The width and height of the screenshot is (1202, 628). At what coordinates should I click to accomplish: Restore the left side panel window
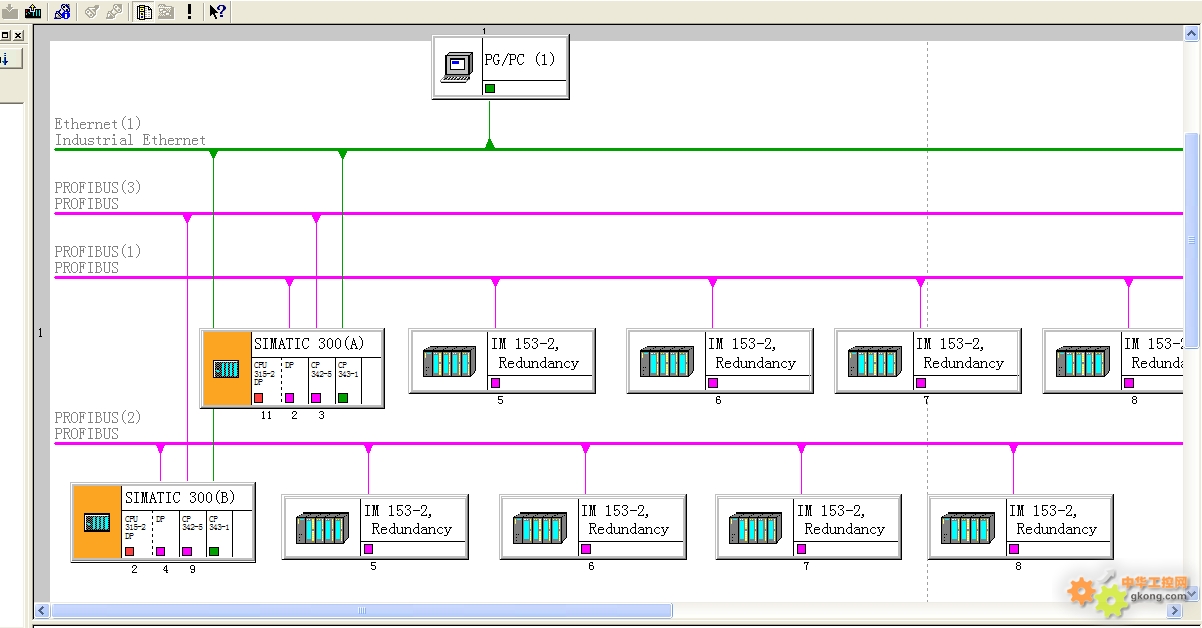click(5, 35)
